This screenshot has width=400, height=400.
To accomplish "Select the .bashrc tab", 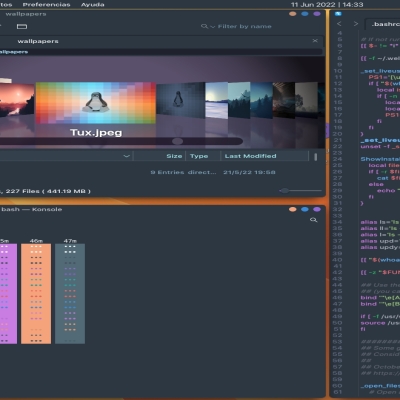I will point(384,24).
